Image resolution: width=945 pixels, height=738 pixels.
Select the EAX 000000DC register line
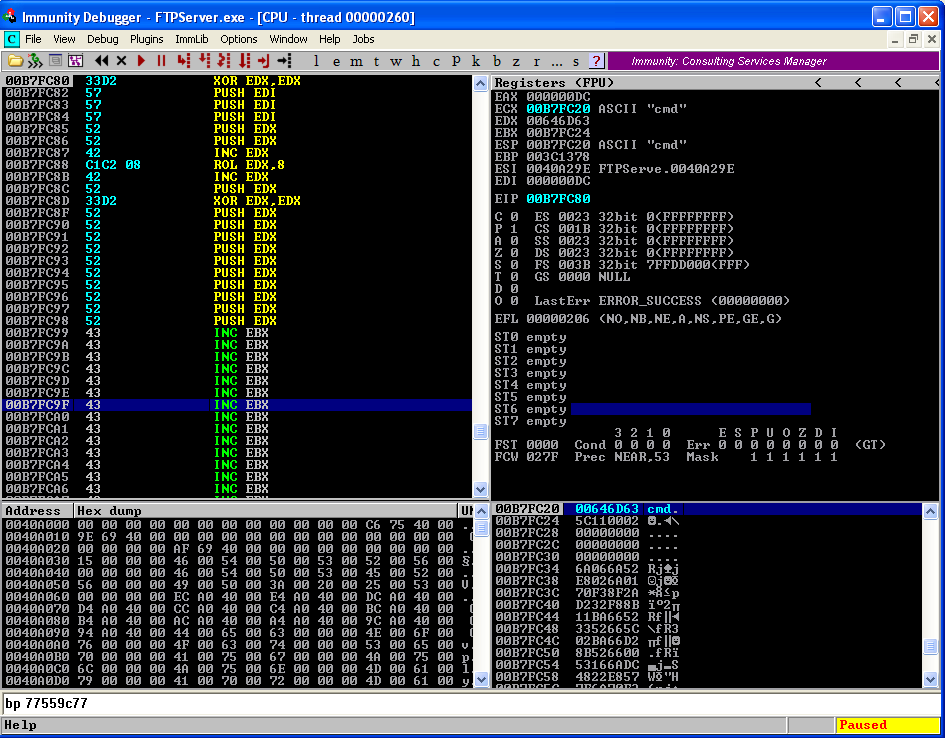(542, 96)
